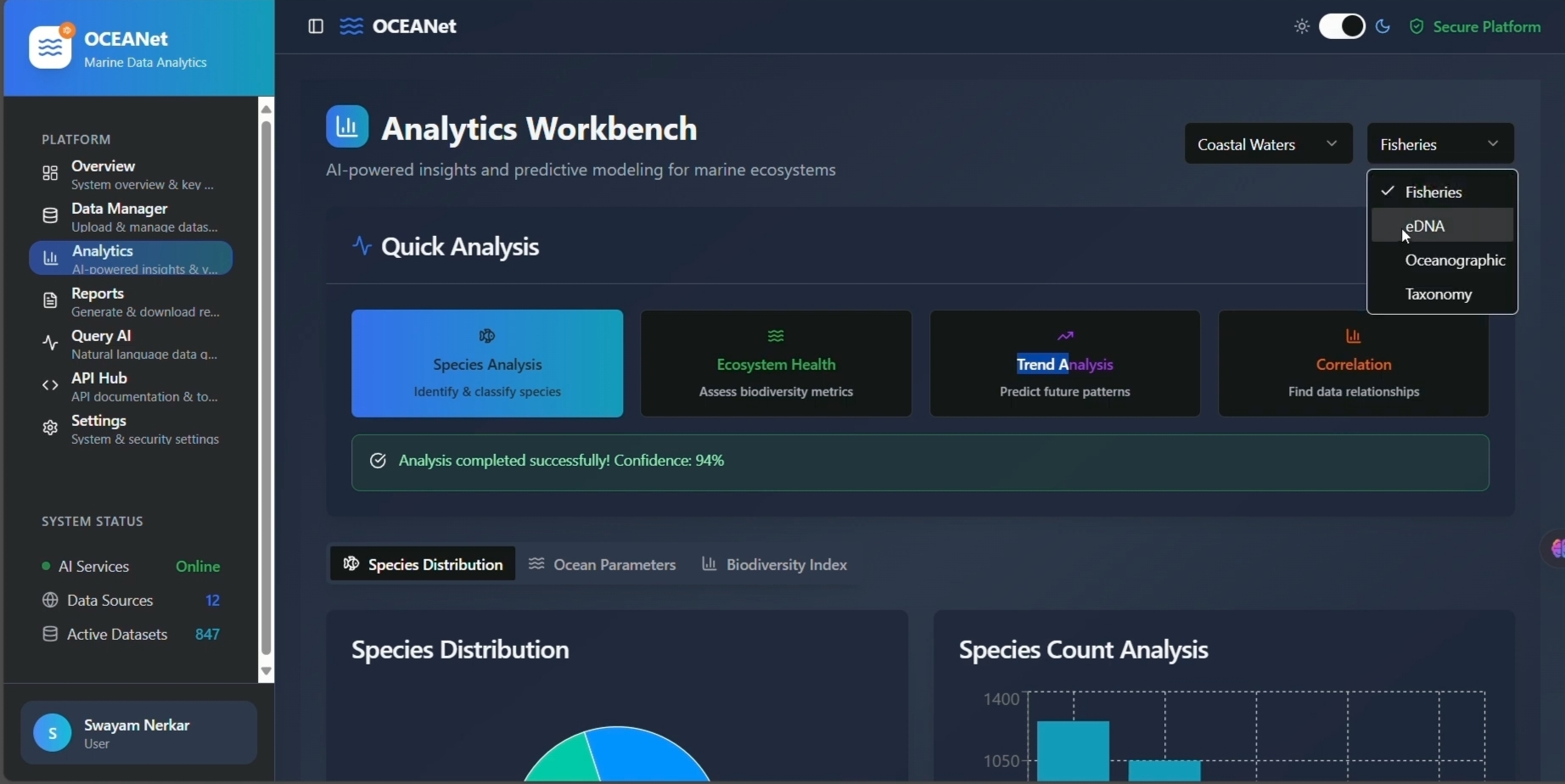Click 'Analysis completed successfully! Confidence: 94%' message
This screenshot has height=784, width=1565.
point(562,461)
